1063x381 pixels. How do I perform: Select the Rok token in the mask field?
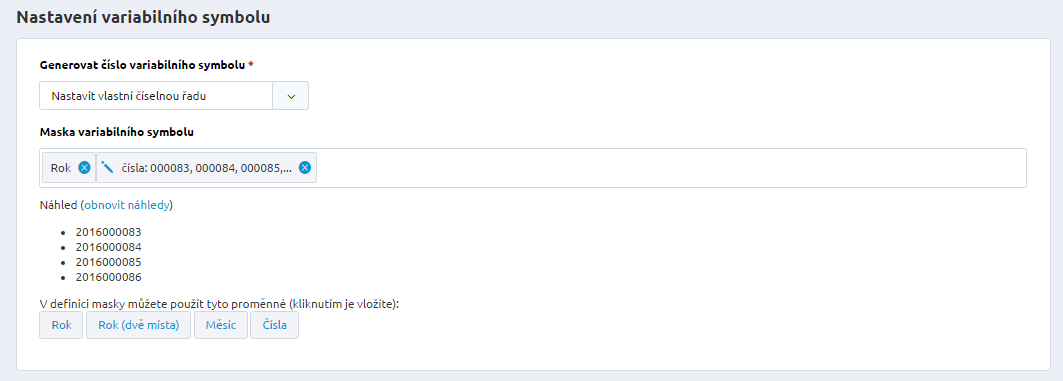61,168
